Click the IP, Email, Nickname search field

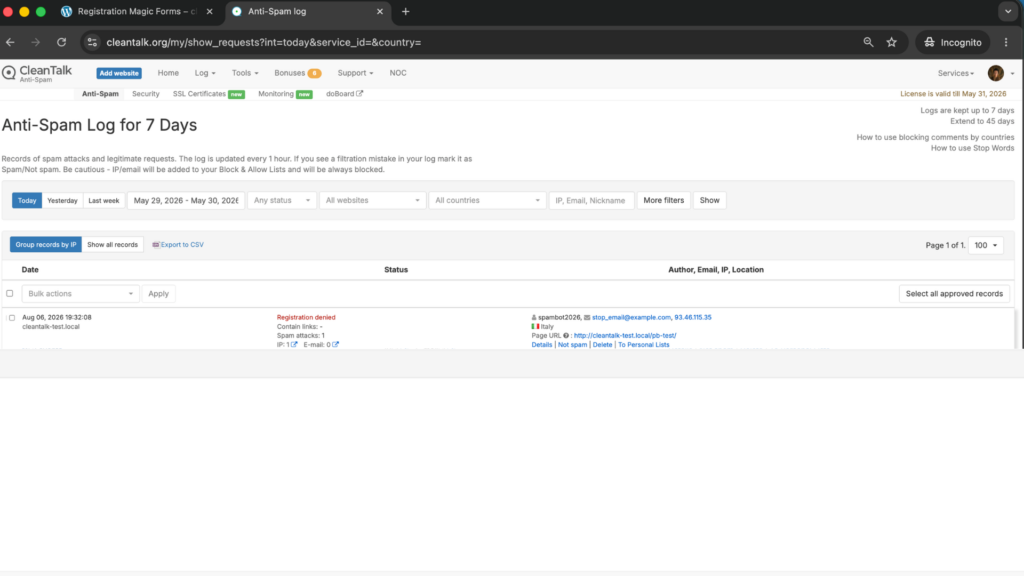point(591,200)
